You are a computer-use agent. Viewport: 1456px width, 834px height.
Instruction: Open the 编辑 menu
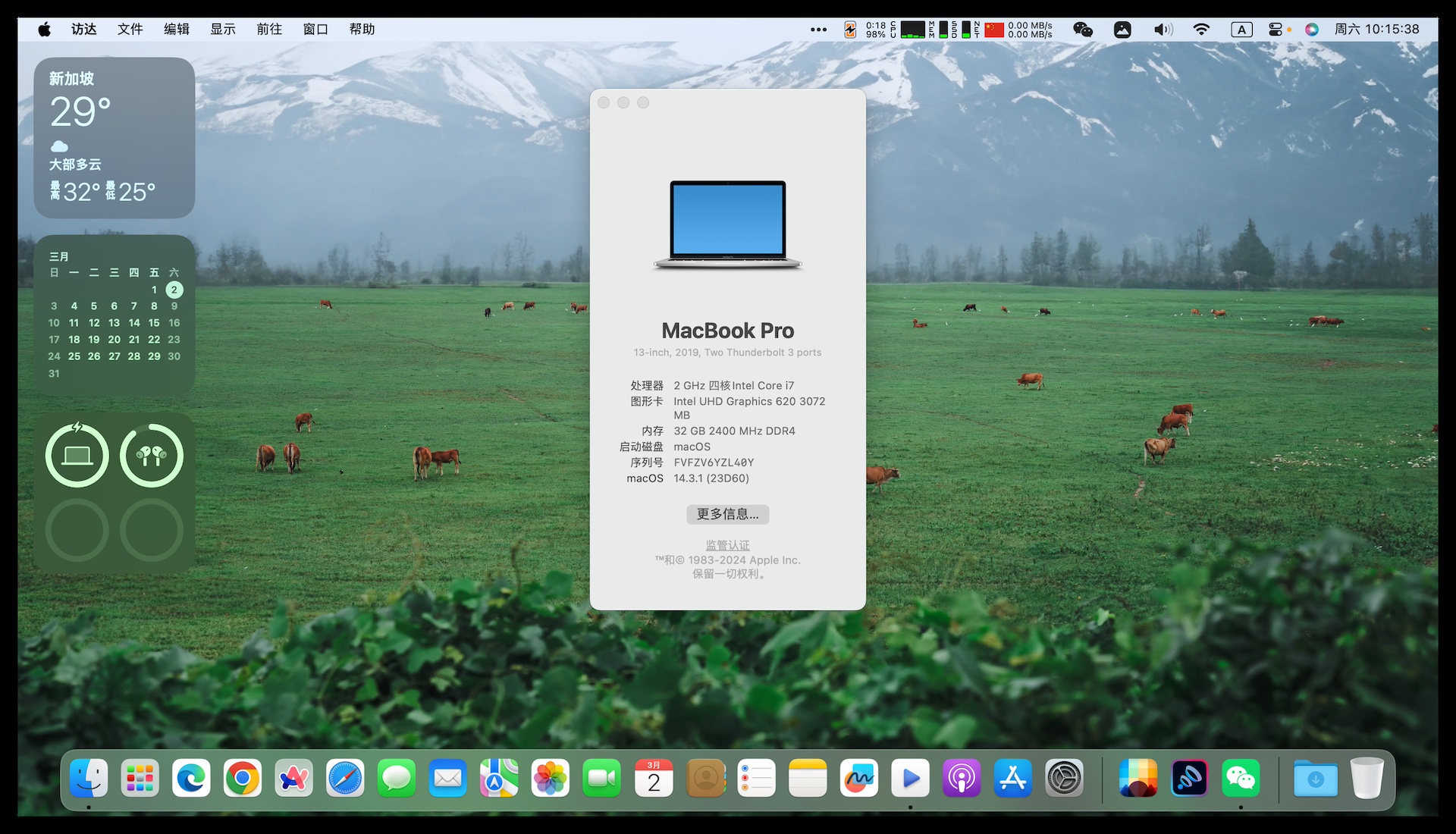(x=177, y=30)
